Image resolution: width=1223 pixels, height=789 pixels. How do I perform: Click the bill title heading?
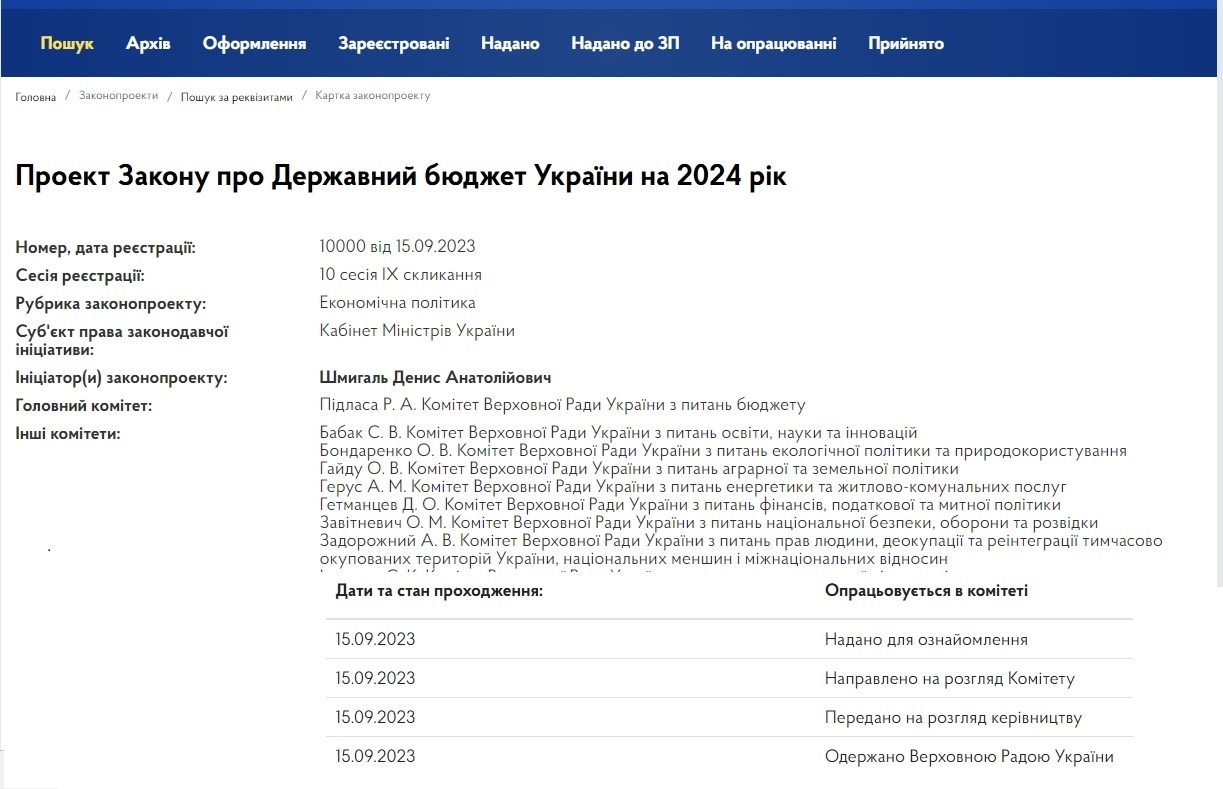click(x=401, y=177)
